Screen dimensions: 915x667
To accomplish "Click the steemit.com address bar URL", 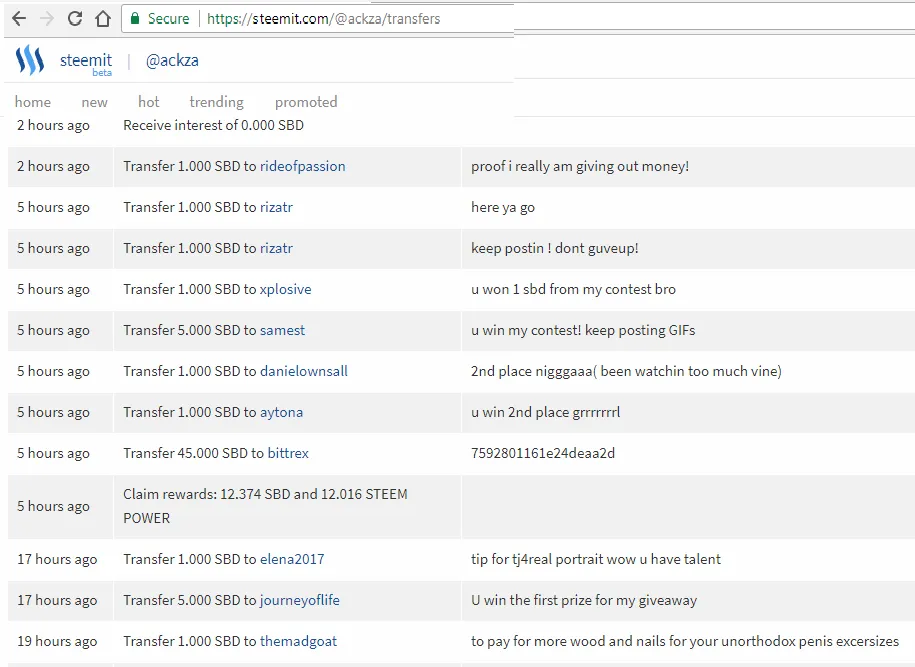I will (x=324, y=19).
